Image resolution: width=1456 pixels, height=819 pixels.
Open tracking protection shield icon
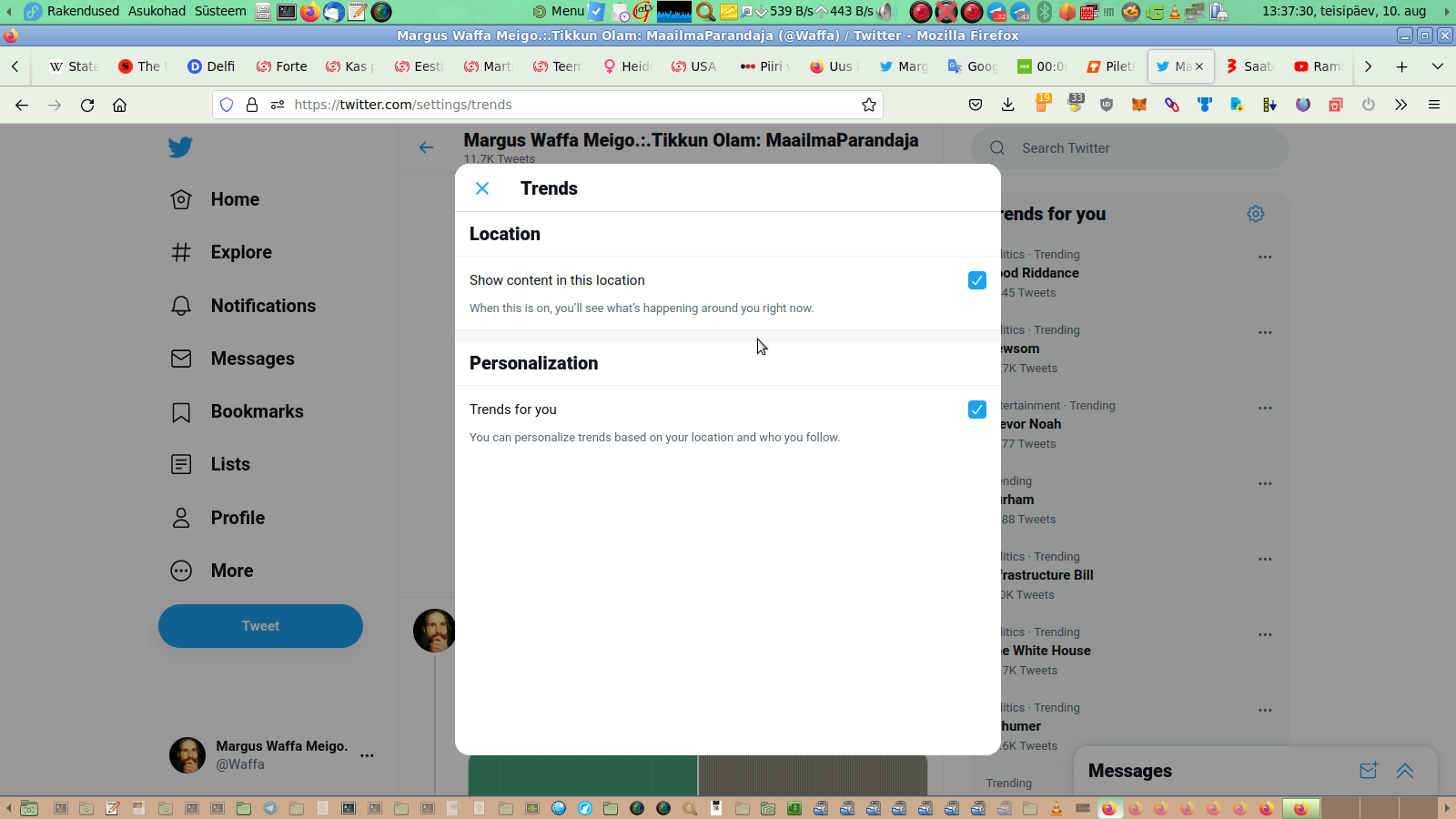tap(227, 105)
